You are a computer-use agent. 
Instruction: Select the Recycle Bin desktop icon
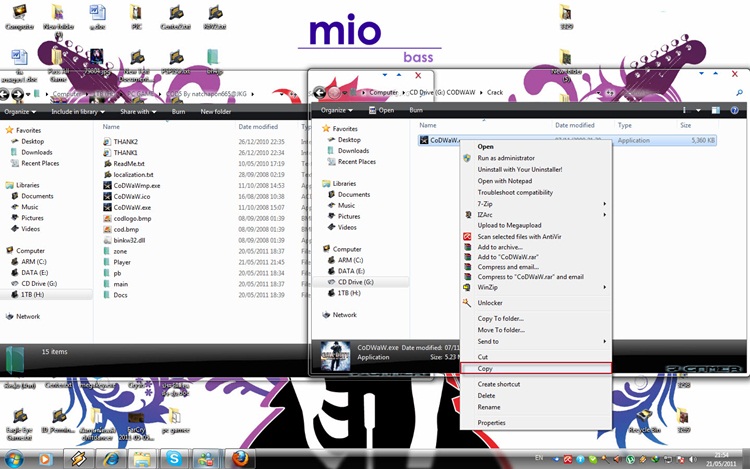pyautogui.click(x=644, y=421)
